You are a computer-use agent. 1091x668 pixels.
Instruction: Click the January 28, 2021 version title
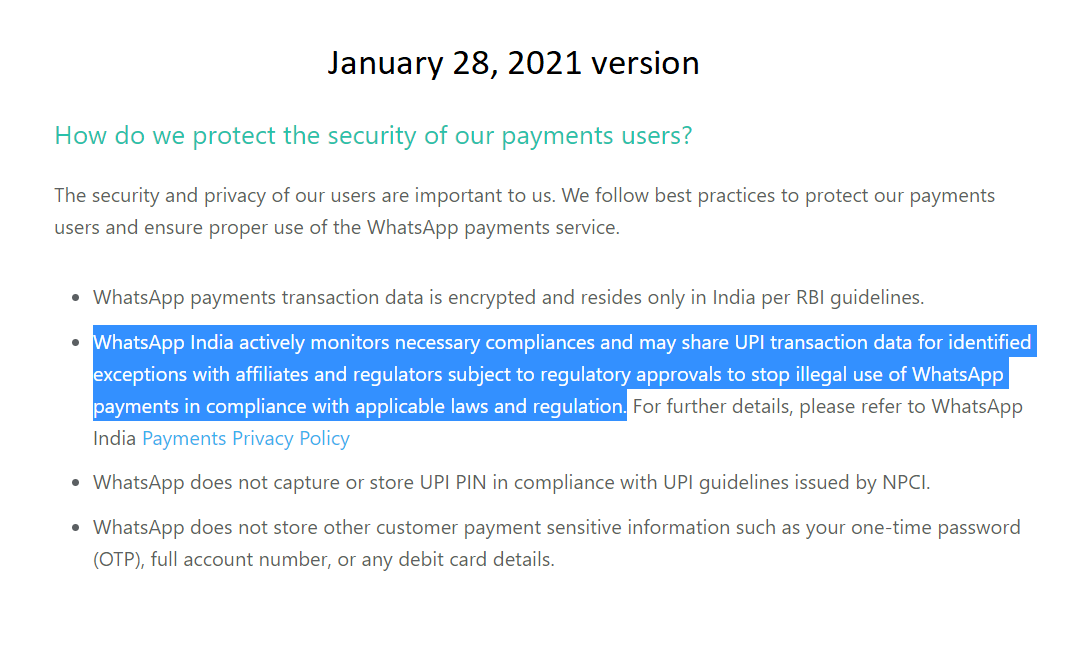513,63
